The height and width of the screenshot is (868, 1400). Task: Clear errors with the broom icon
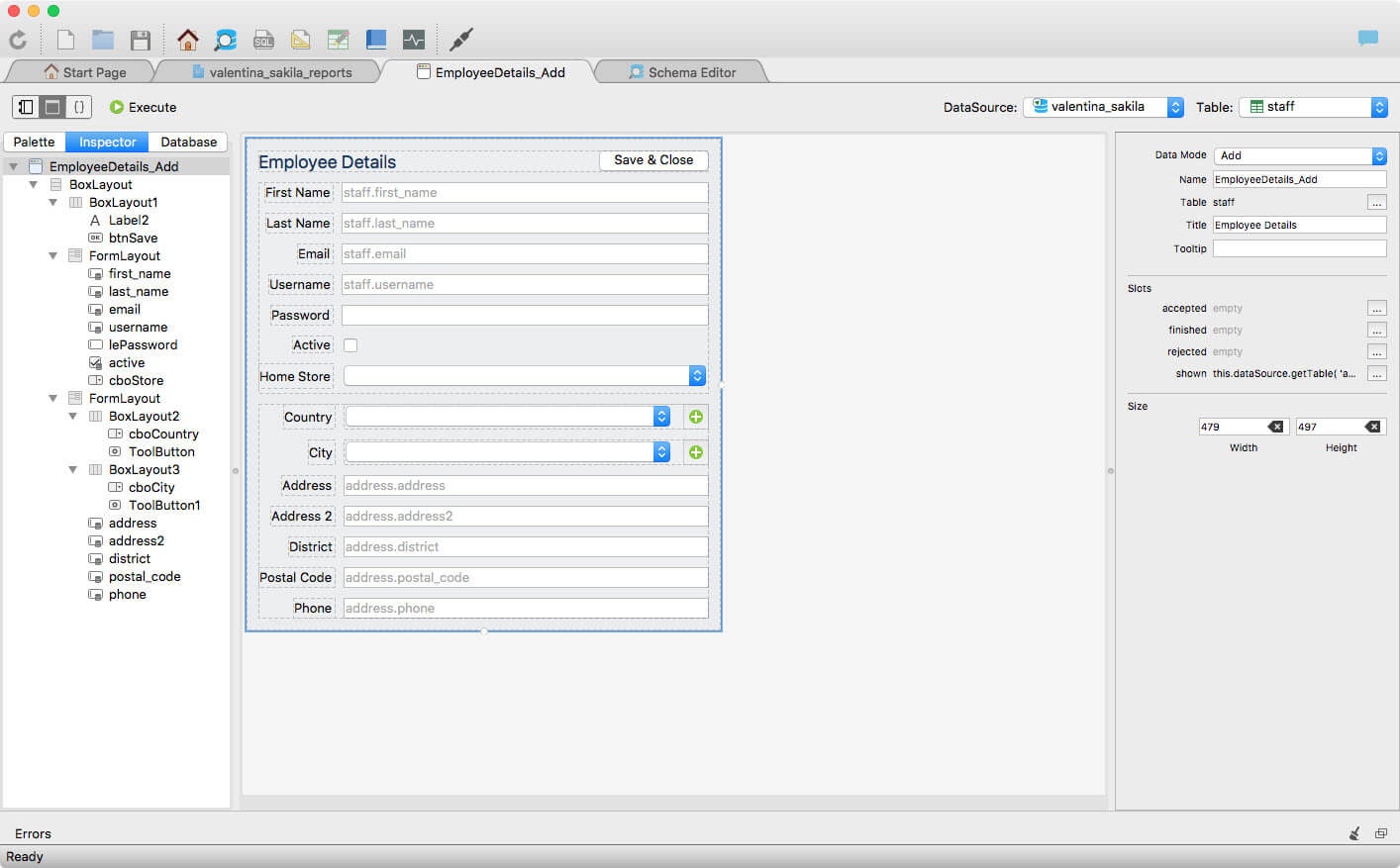1354,833
